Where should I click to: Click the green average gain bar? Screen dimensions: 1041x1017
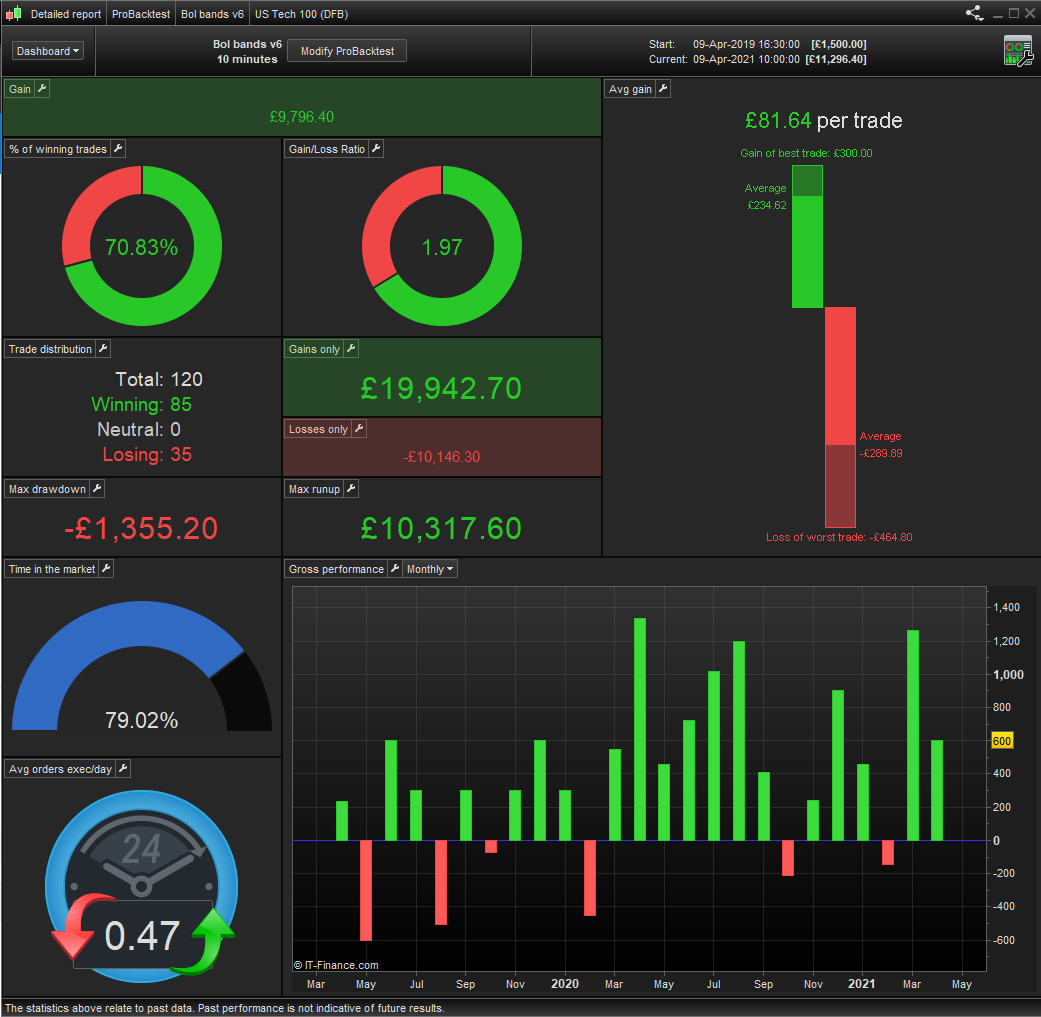(x=807, y=236)
